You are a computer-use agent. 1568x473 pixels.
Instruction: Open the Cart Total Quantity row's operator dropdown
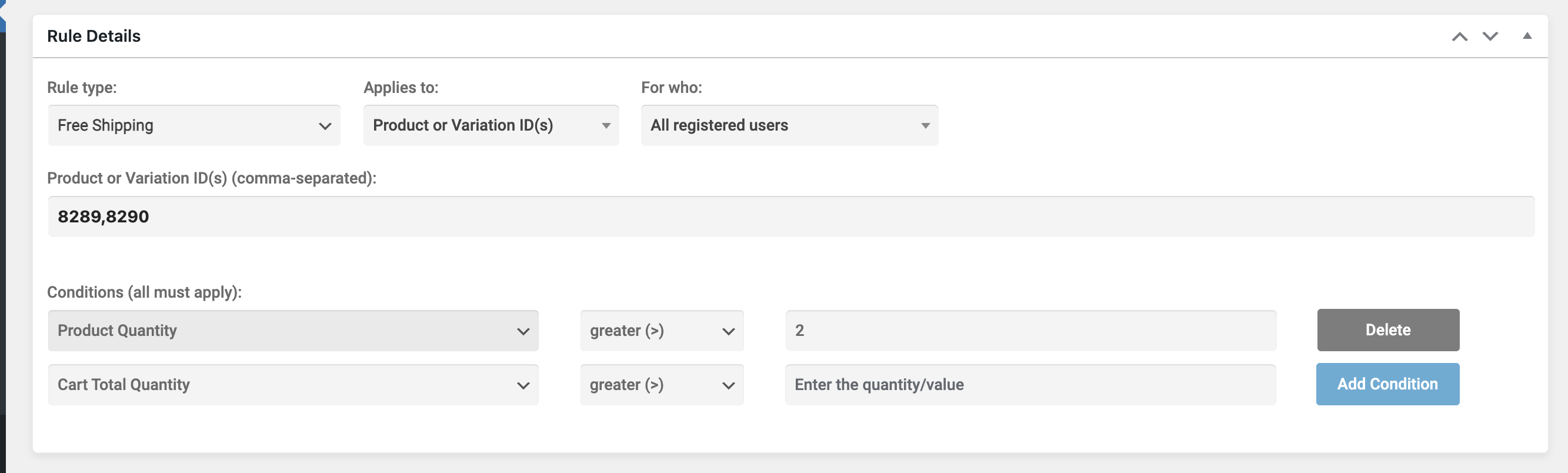(x=662, y=385)
